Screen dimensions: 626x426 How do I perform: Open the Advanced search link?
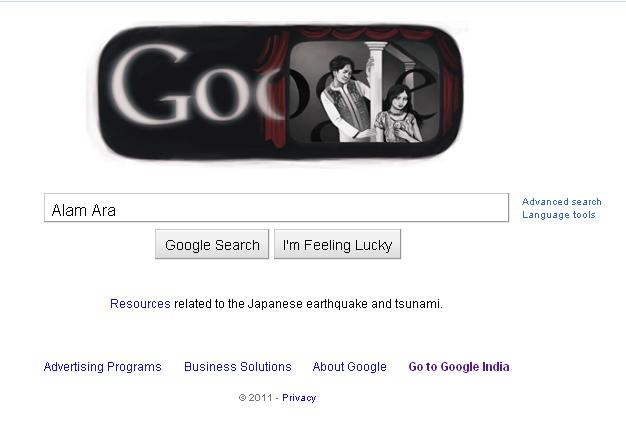tap(561, 202)
